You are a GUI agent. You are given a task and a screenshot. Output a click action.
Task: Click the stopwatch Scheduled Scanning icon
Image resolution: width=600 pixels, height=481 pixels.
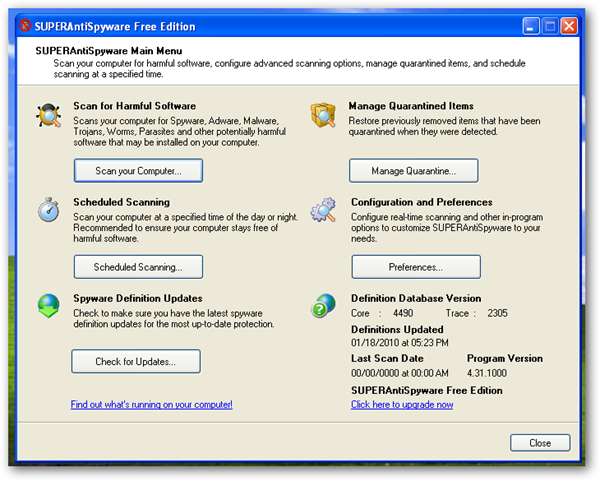tap(49, 210)
